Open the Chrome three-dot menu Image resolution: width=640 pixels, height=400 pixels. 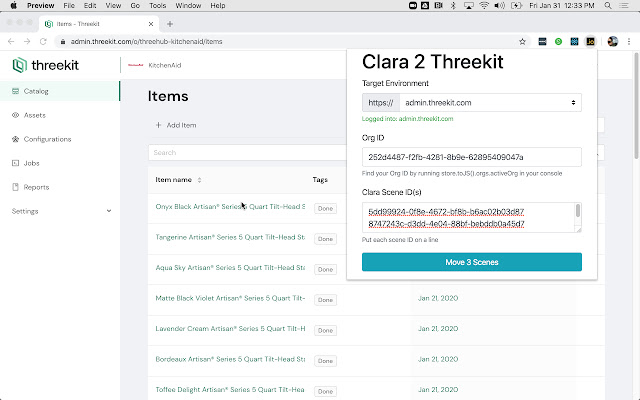pos(629,41)
